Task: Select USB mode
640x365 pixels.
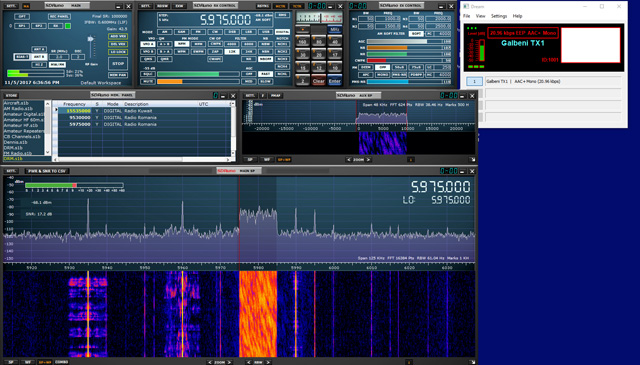Action: 265,32
